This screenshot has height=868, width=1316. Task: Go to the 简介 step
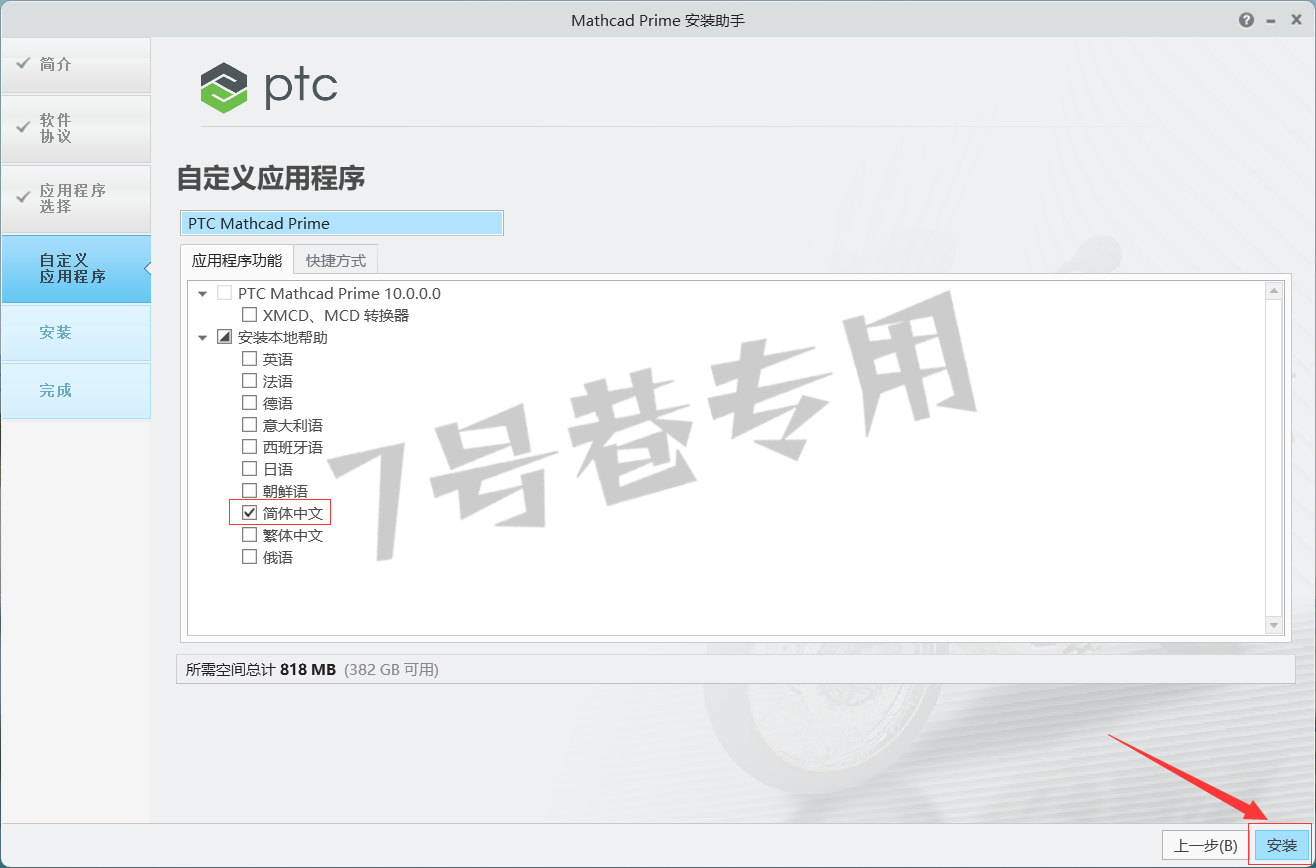[x=76, y=65]
